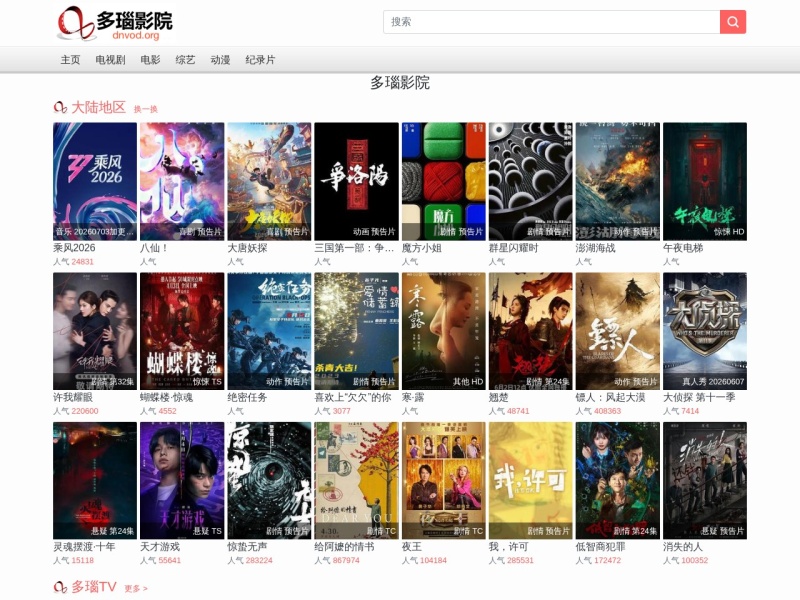800x600 pixels.
Task: Open the 电影 navigation item
Action: pos(150,60)
